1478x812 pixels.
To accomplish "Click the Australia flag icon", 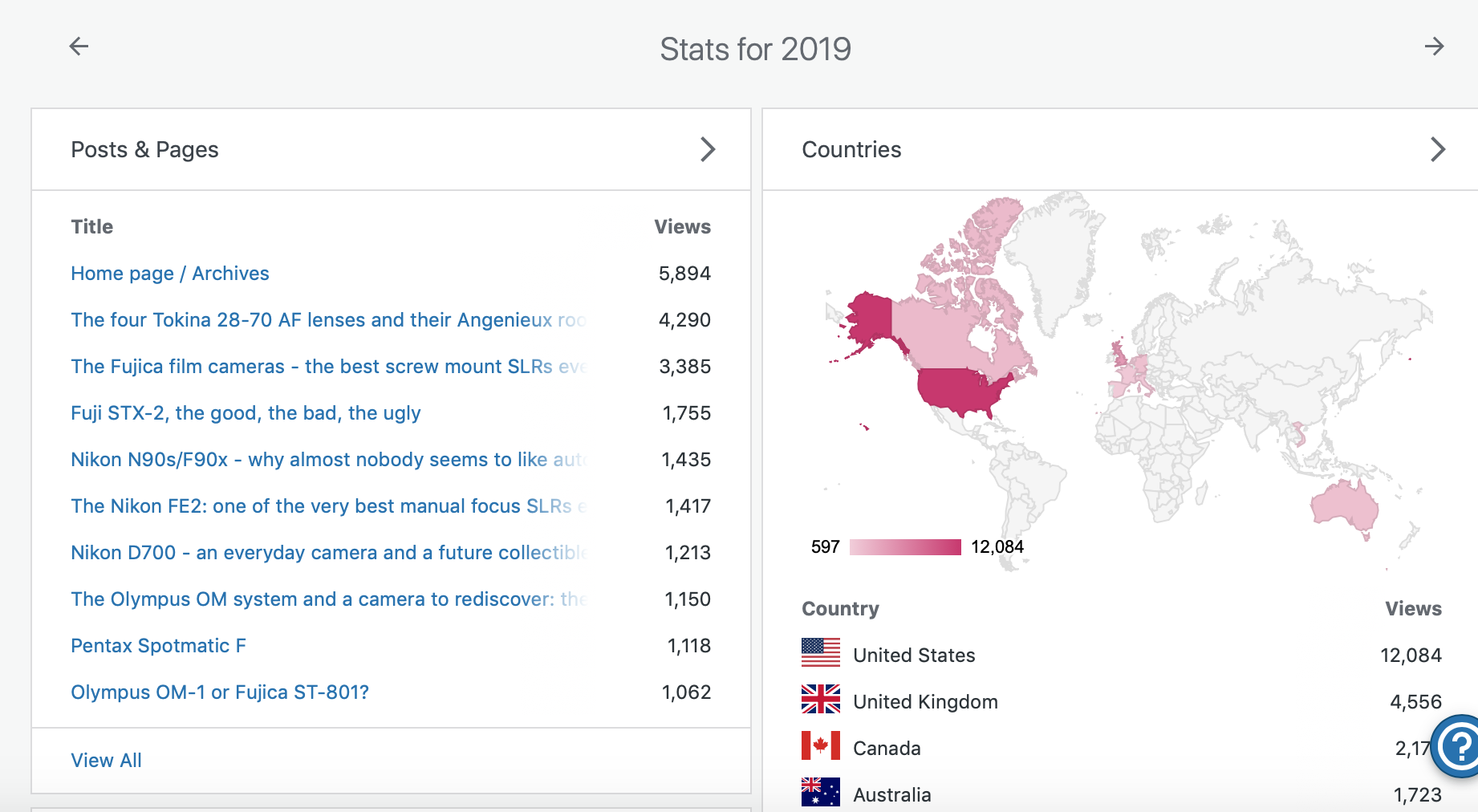I will (820, 793).
